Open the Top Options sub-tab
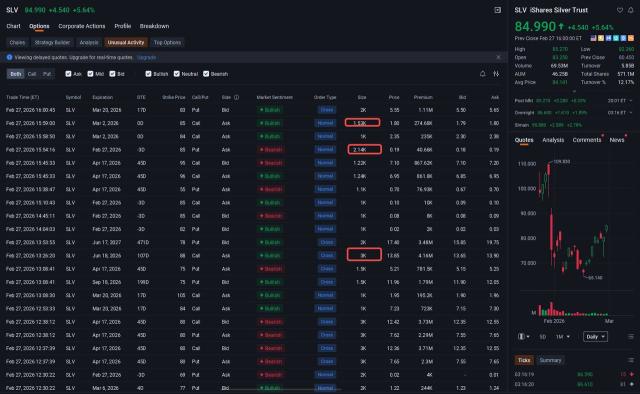Screen dimensions: 640x394 pos(167,42)
